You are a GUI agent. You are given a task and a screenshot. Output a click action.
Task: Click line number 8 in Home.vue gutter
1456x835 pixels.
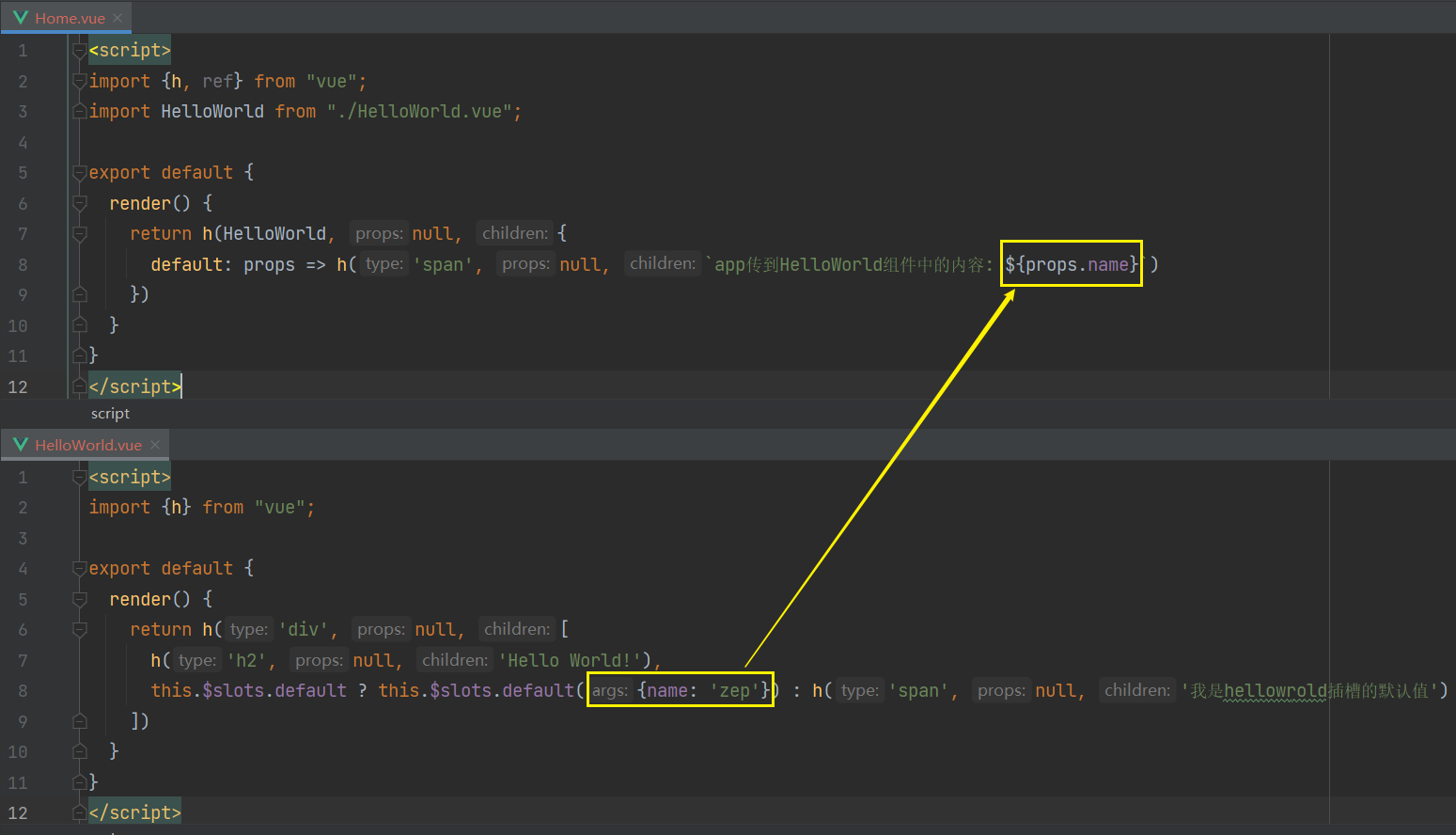[x=23, y=265]
